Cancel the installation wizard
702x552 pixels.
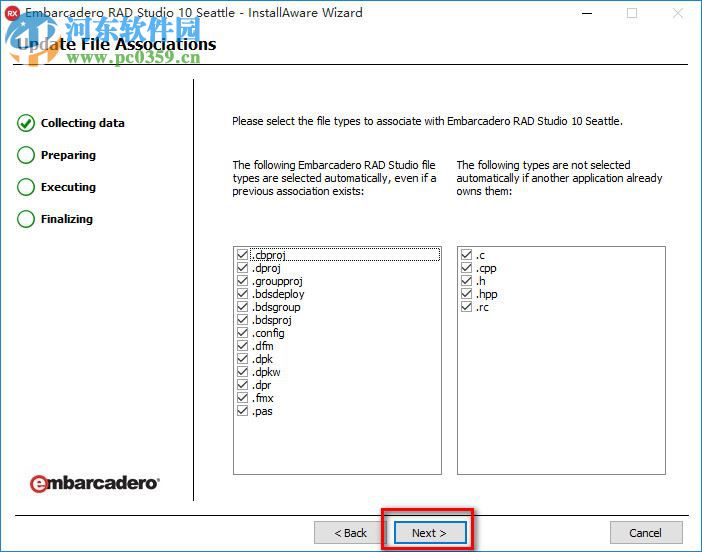(646, 533)
